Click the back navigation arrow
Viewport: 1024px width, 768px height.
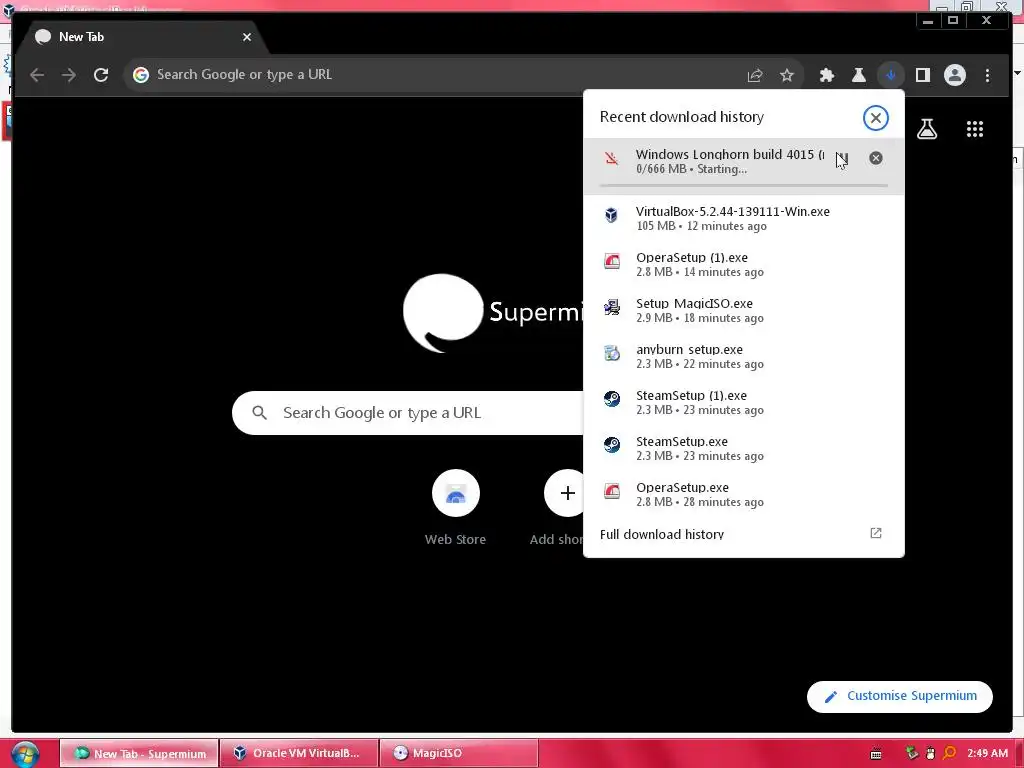point(37,75)
